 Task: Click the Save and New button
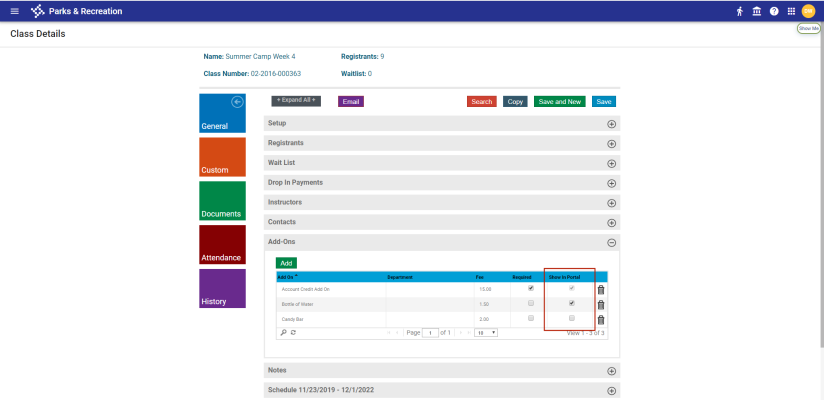559,102
